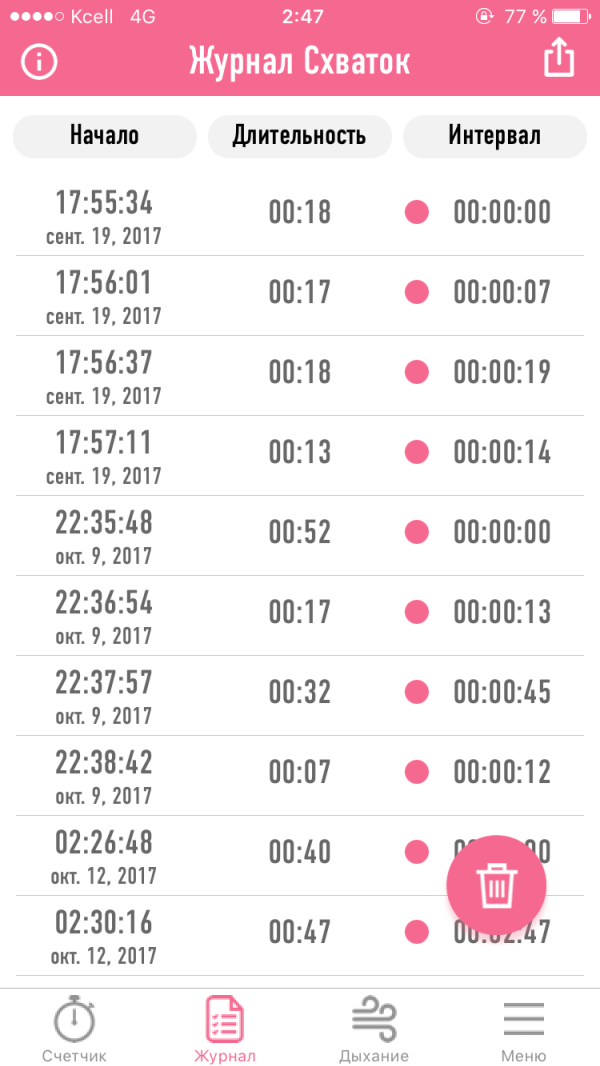Screen dimensions: 600x1066
Task: Tap the 00:52 duration value
Action: pyautogui.click(x=299, y=532)
